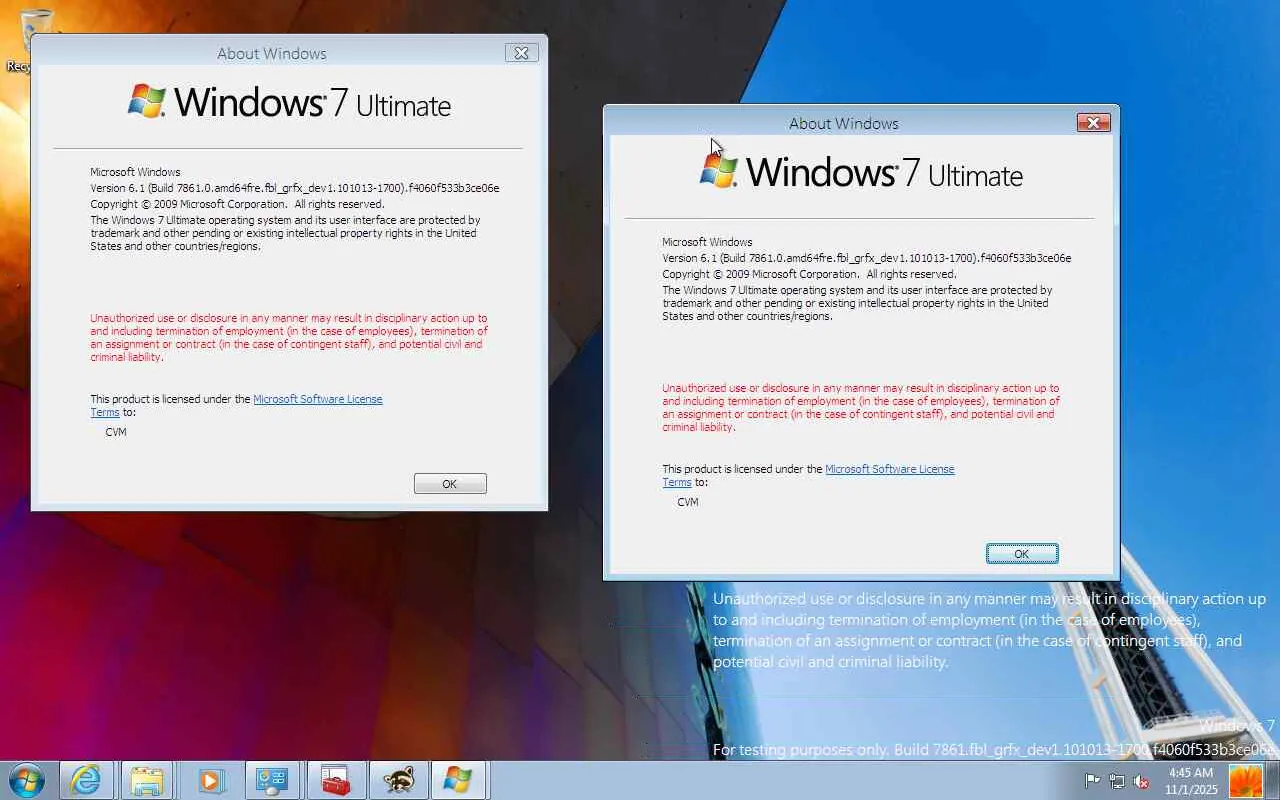This screenshot has height=800, width=1280.
Task: Open Action Center flag in system tray
Action: [x=1093, y=781]
